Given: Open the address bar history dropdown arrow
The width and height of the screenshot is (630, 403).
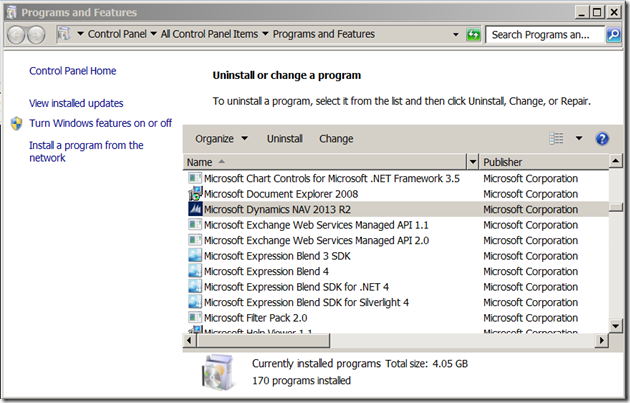Looking at the screenshot, I should [x=456, y=35].
